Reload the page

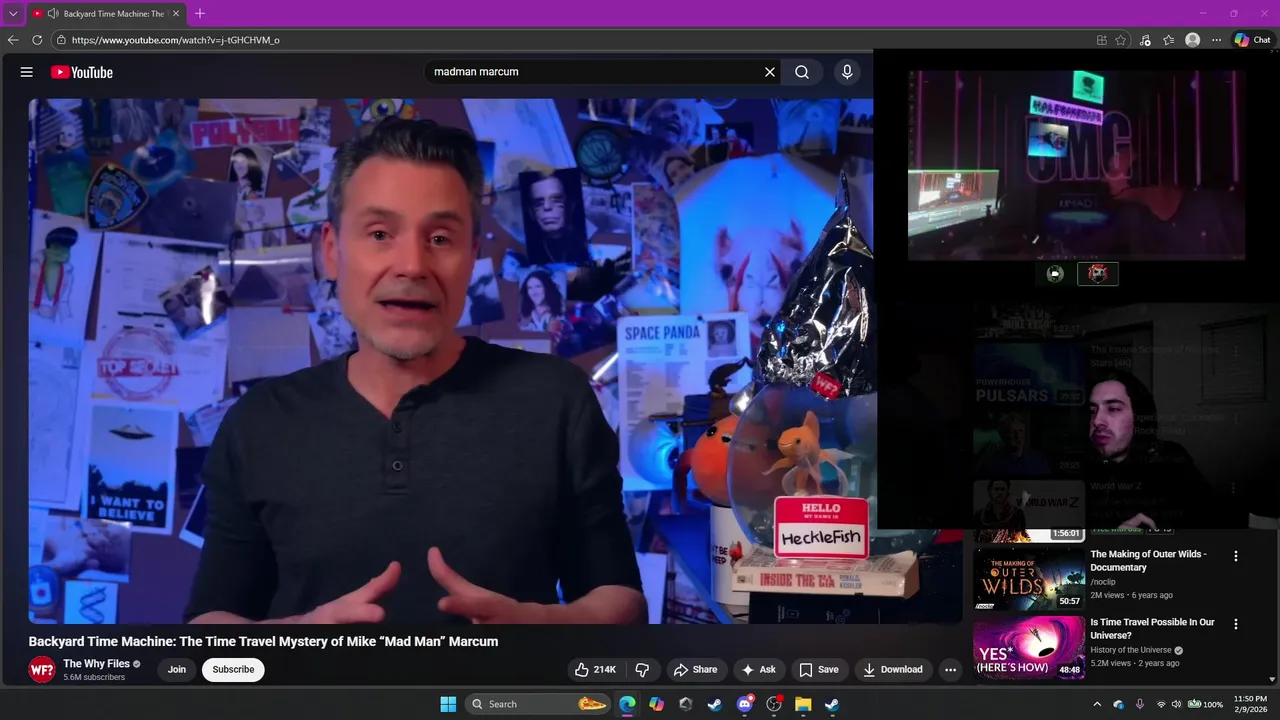click(37, 40)
